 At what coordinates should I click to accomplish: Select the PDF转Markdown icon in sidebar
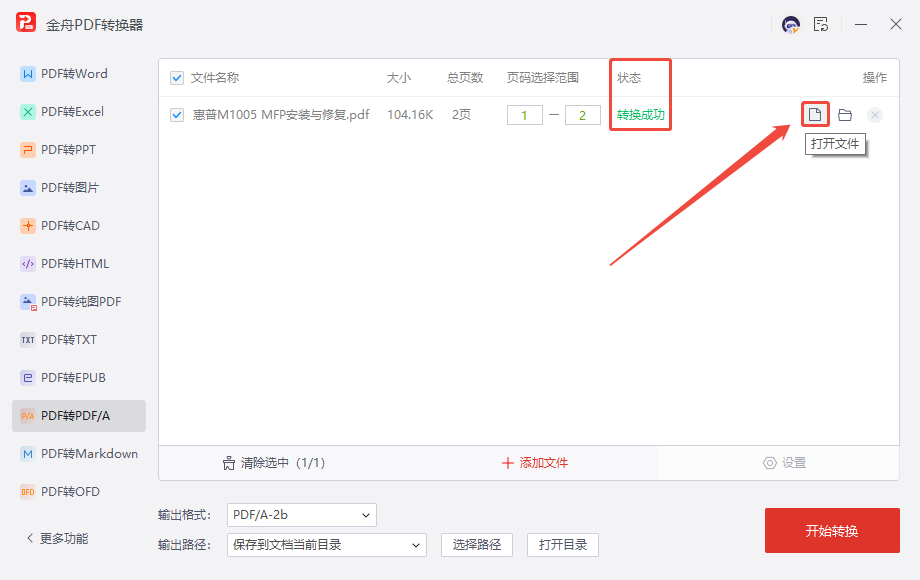(28, 454)
